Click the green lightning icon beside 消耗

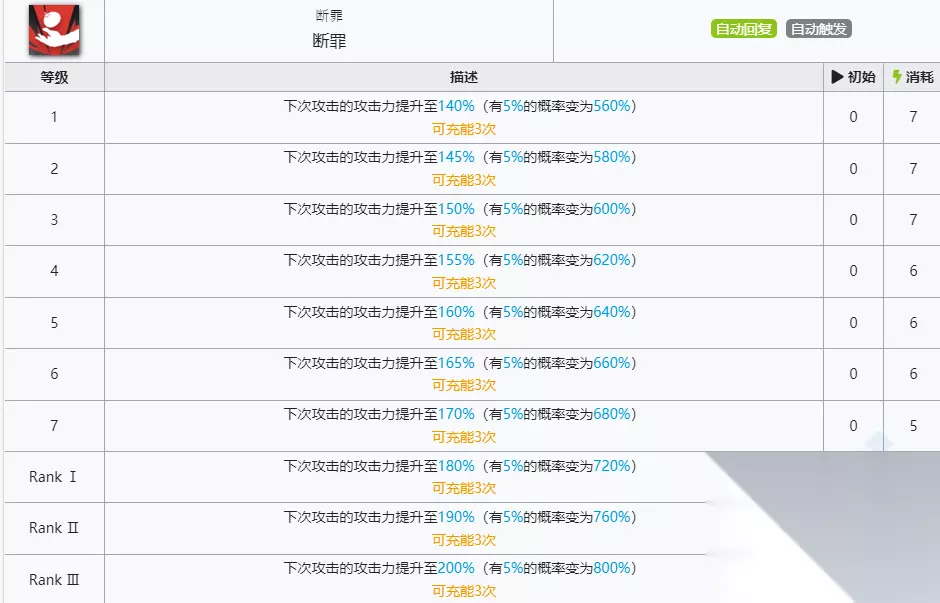897,77
